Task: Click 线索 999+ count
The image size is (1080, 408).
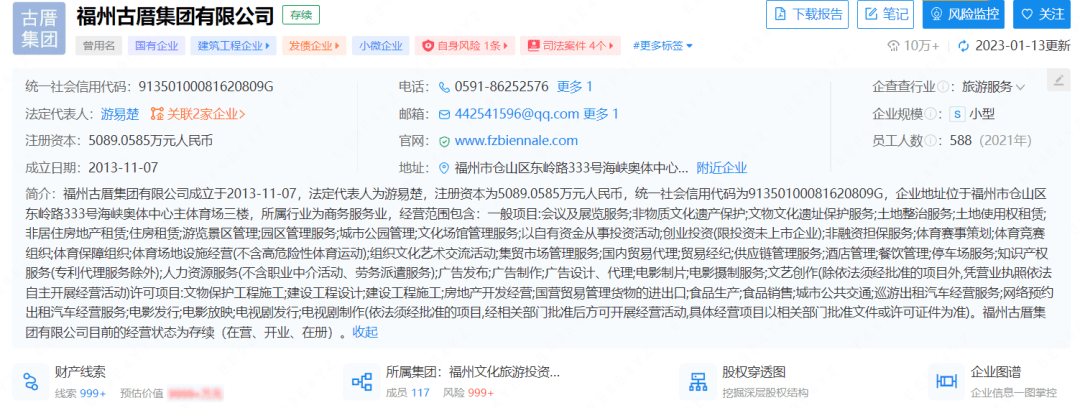Action: click(x=80, y=394)
